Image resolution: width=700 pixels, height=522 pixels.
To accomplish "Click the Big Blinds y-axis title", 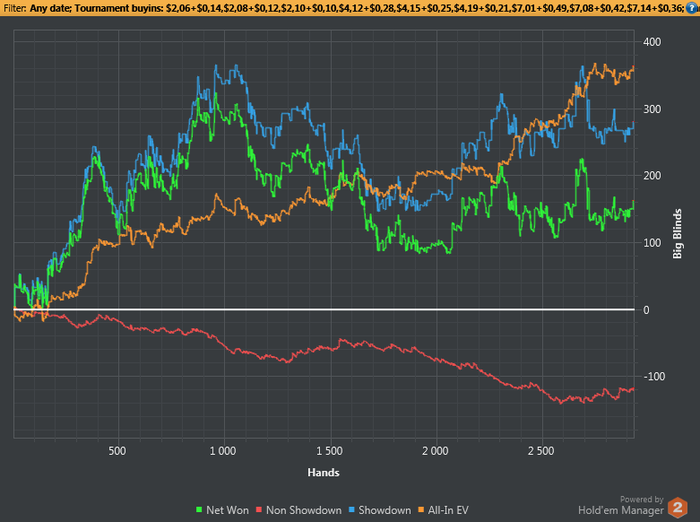I will coord(678,234).
